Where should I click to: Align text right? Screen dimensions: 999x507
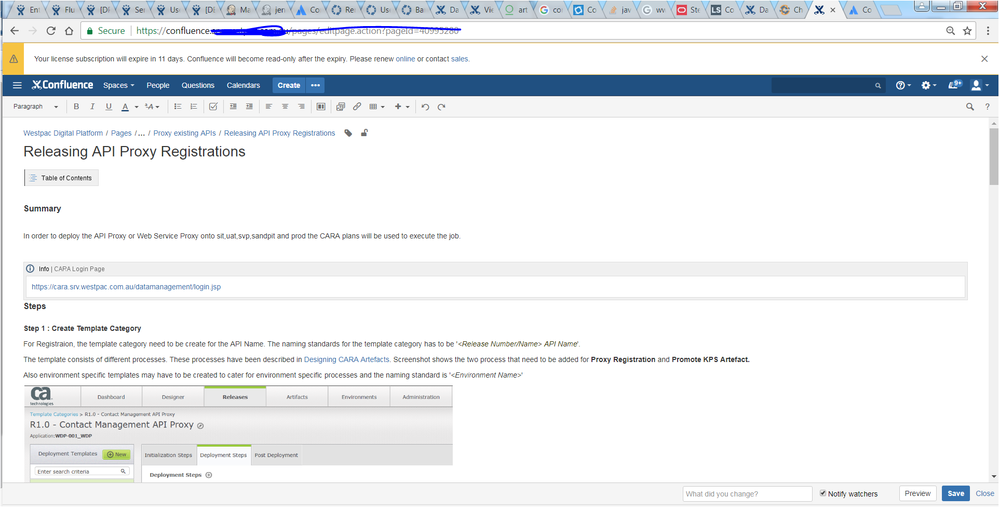tap(301, 107)
